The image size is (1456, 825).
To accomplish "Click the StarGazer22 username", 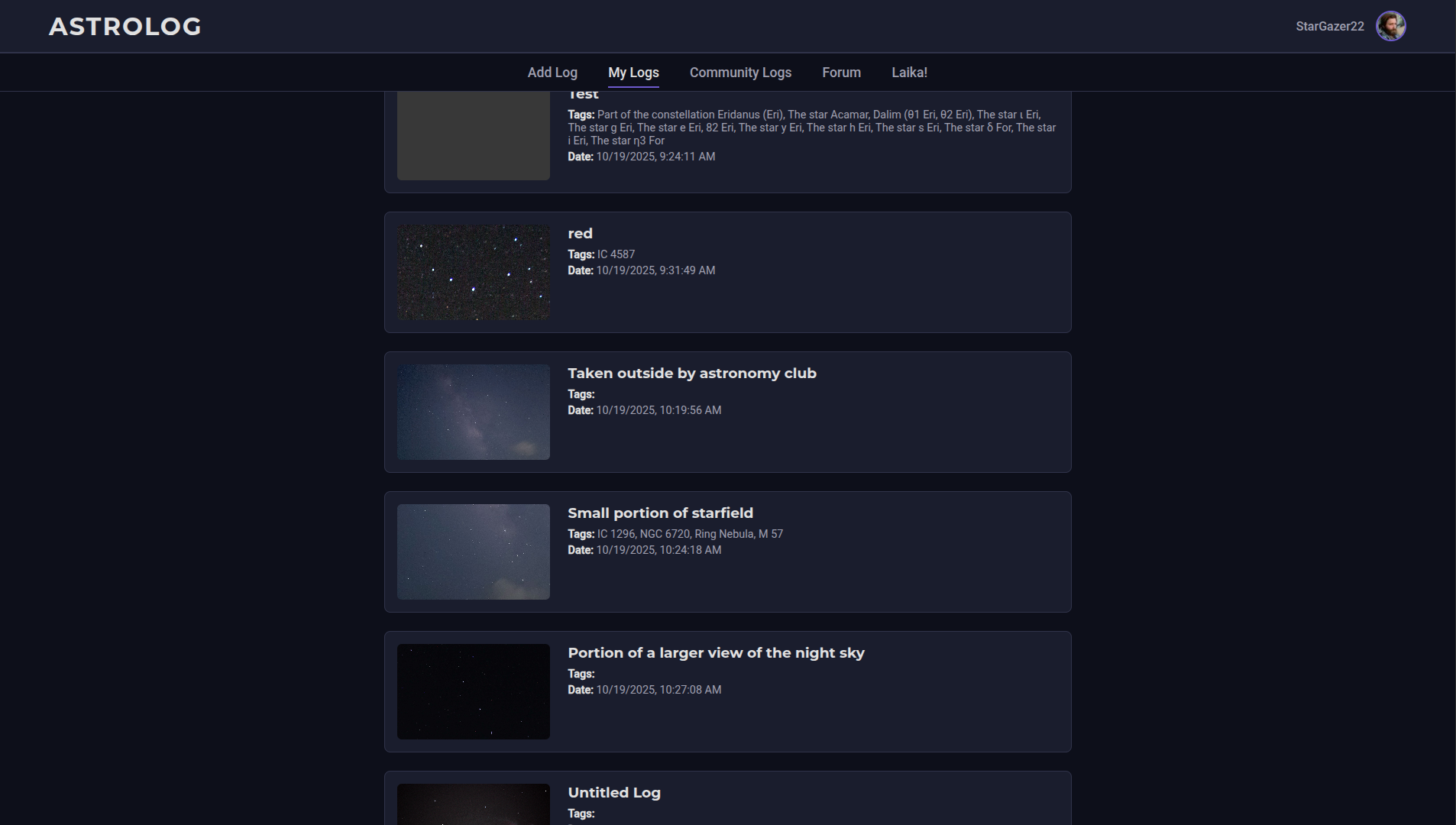I will coord(1329,26).
